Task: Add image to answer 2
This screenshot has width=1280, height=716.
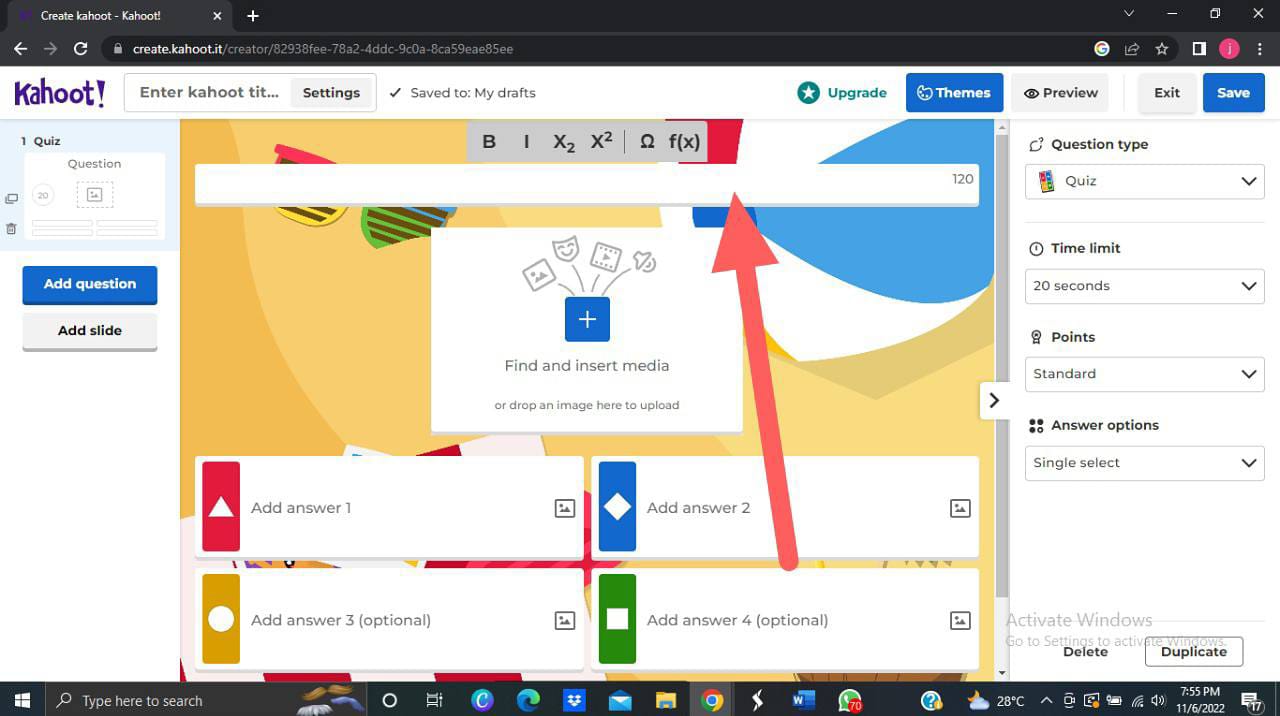Action: tap(960, 508)
